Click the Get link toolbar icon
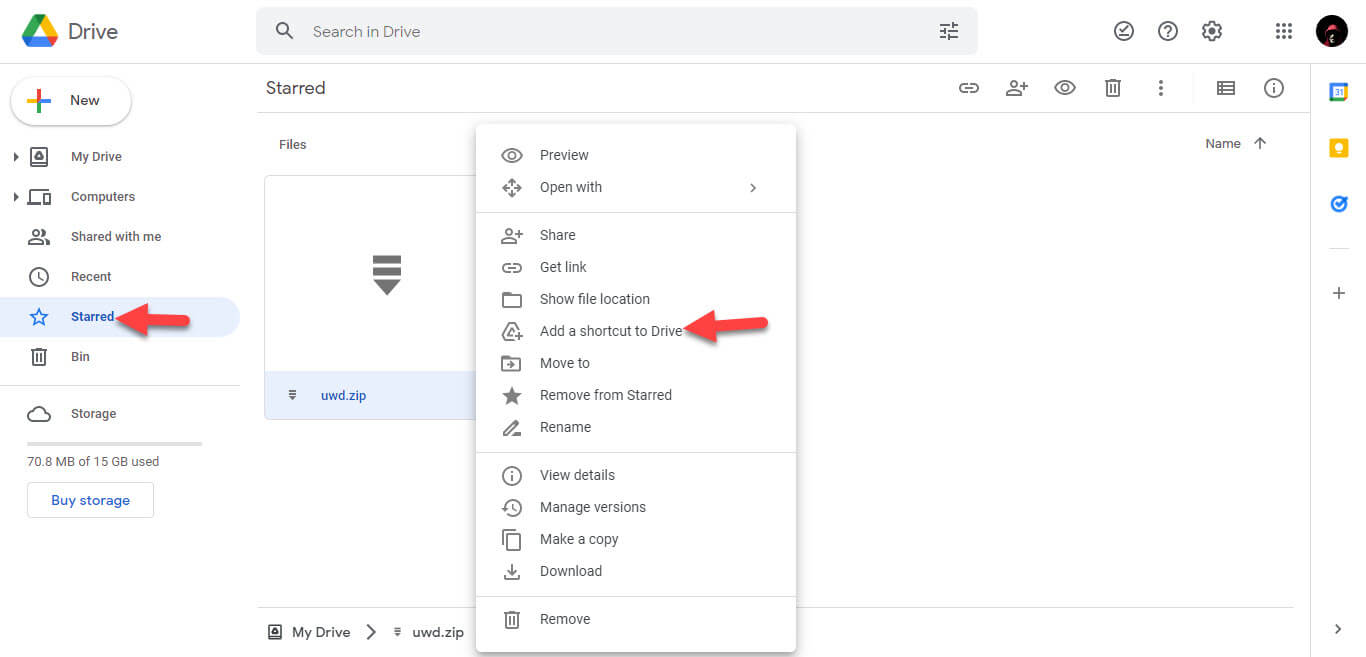The image size is (1366, 657). (x=968, y=88)
